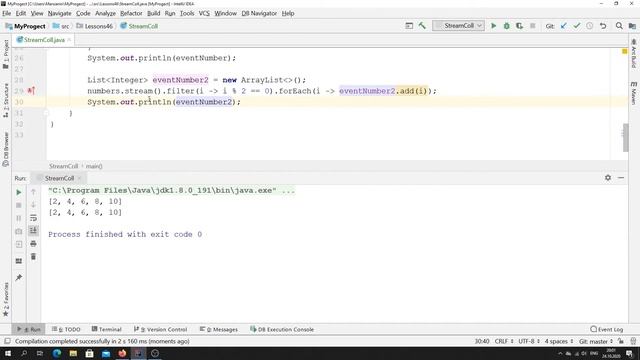
Task: Open Firefox from the taskbar
Action: [122, 353]
